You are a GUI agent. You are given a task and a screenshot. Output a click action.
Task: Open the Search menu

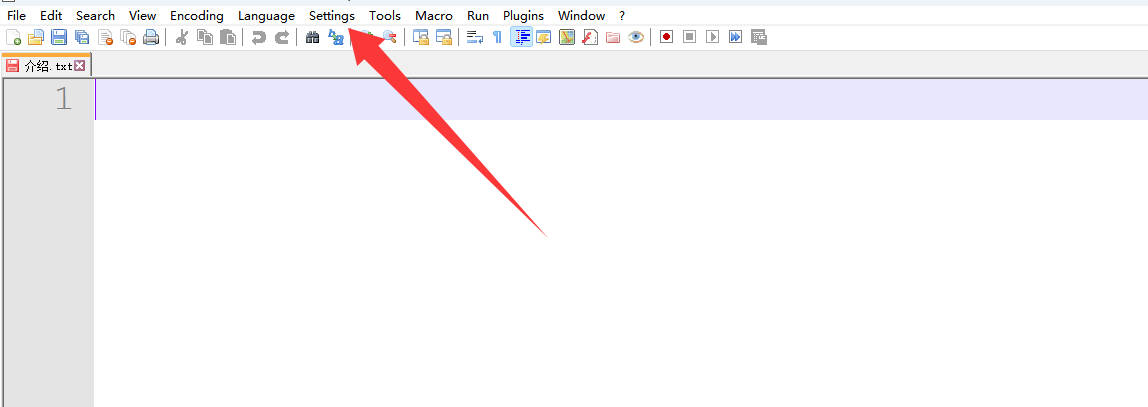pos(95,15)
